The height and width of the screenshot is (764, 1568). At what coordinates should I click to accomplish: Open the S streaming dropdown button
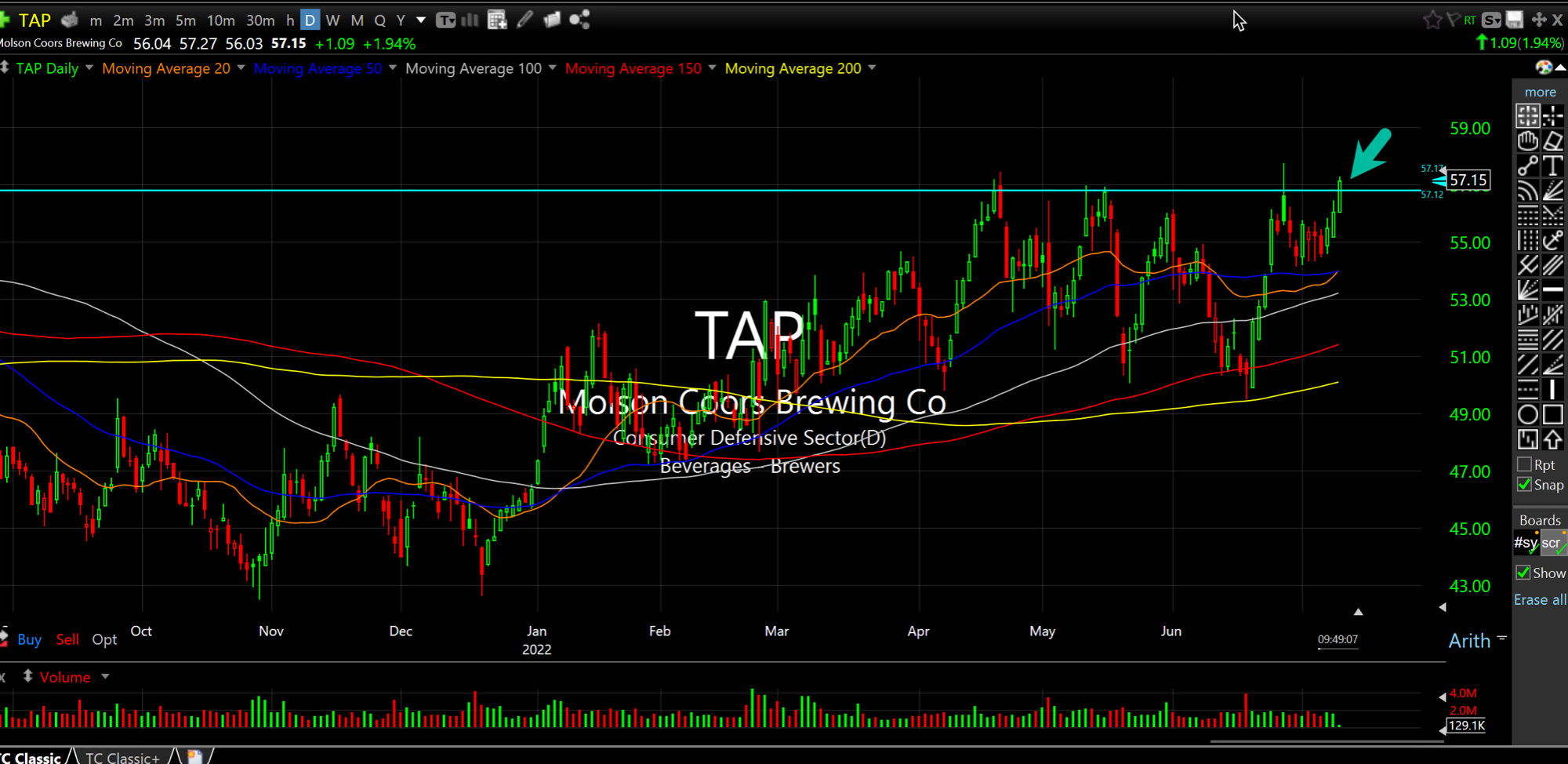(1492, 20)
